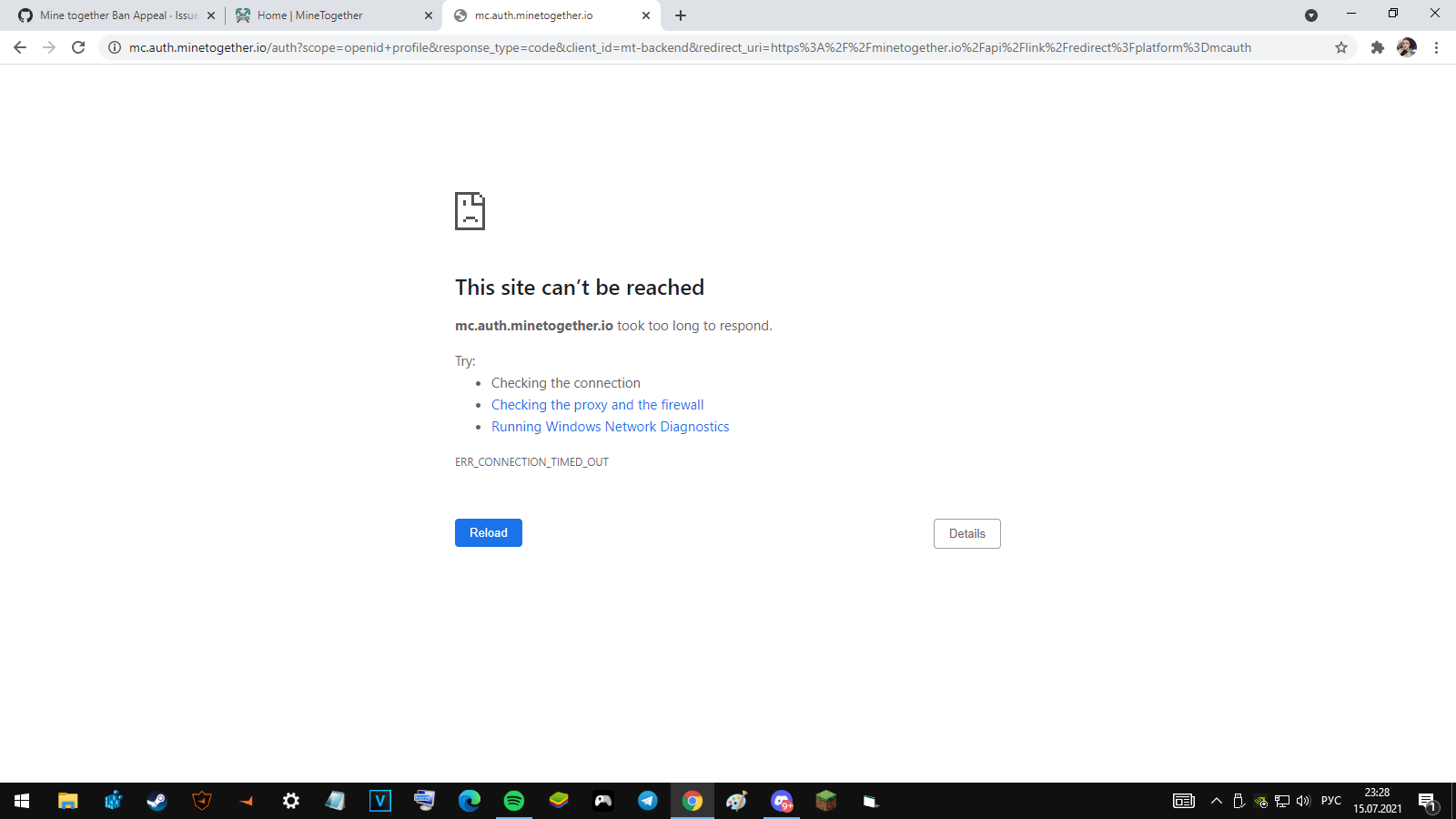Click the blue Reload button
1456x819 pixels.
pyautogui.click(x=488, y=532)
